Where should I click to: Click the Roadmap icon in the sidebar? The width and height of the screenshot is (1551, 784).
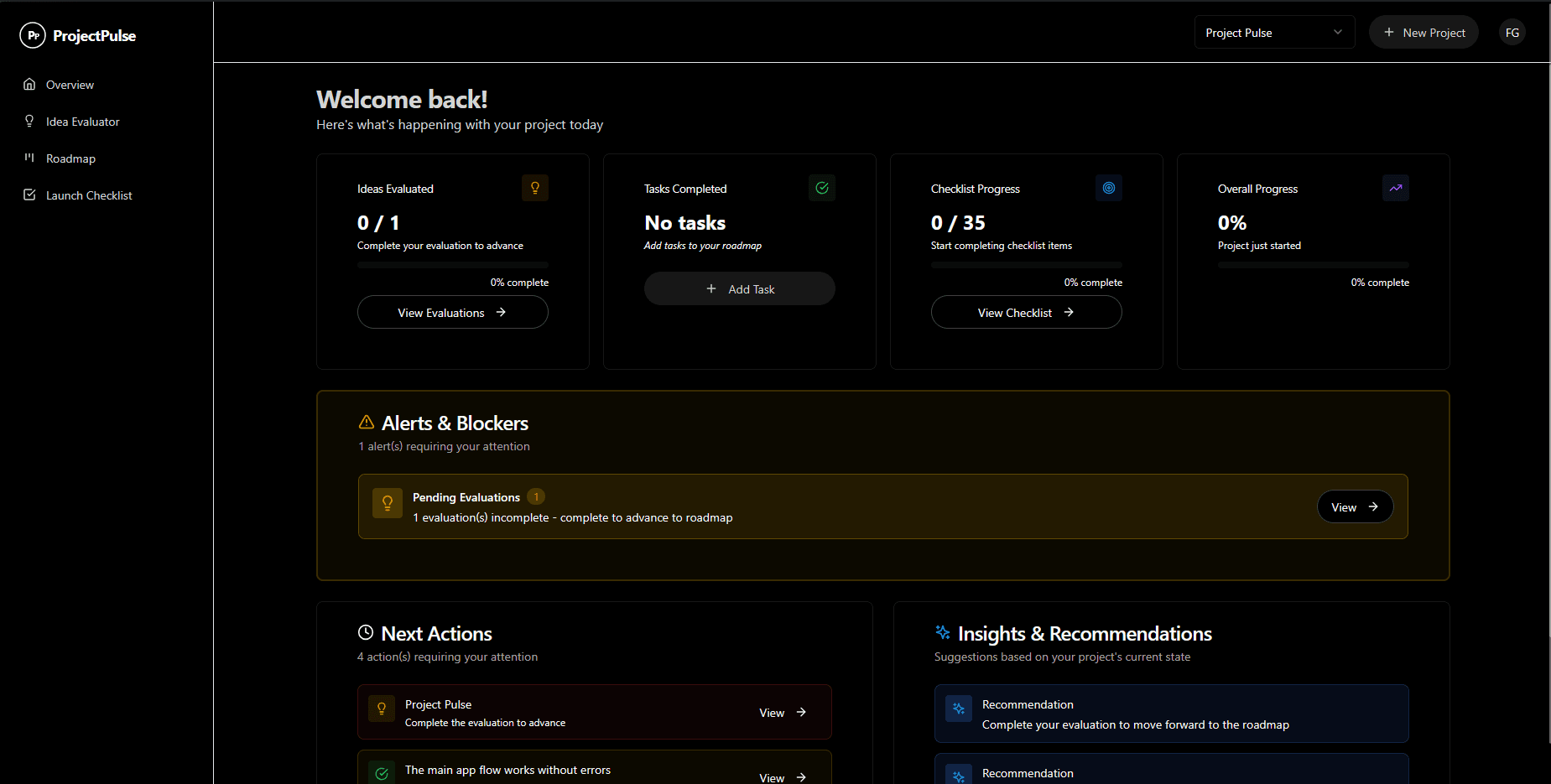coord(29,158)
